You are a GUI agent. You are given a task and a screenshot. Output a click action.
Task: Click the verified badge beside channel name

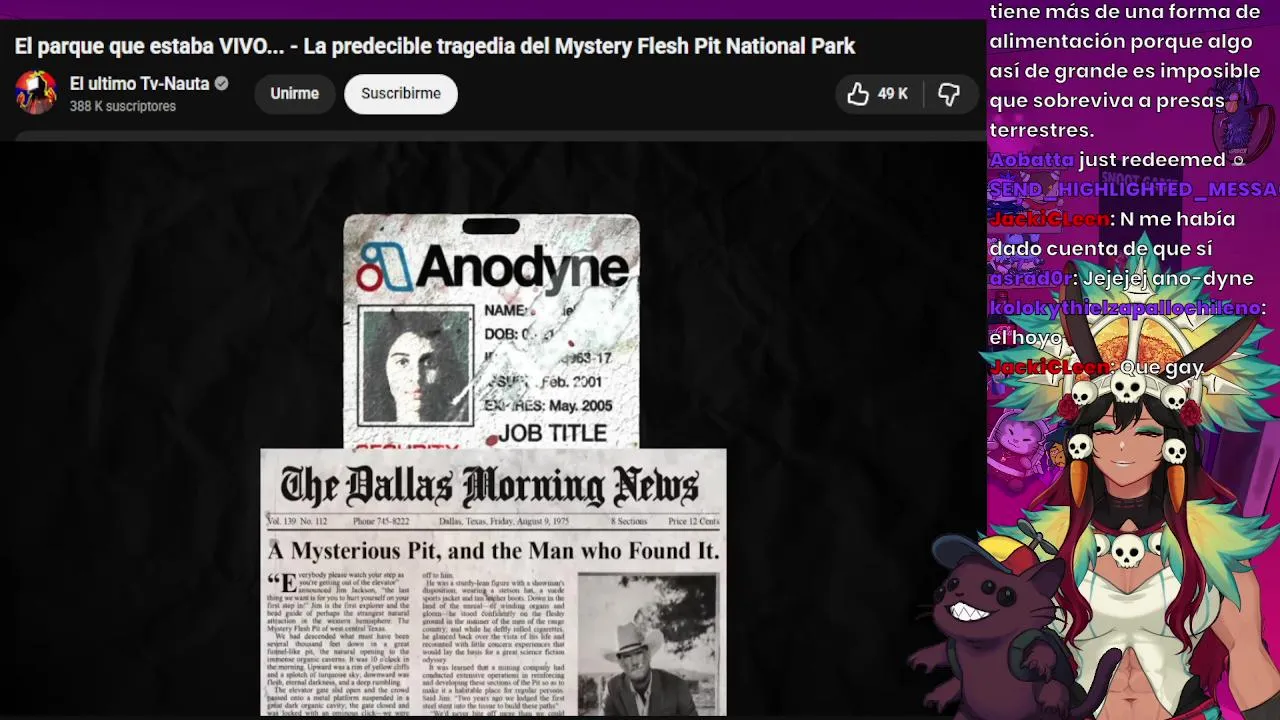221,84
